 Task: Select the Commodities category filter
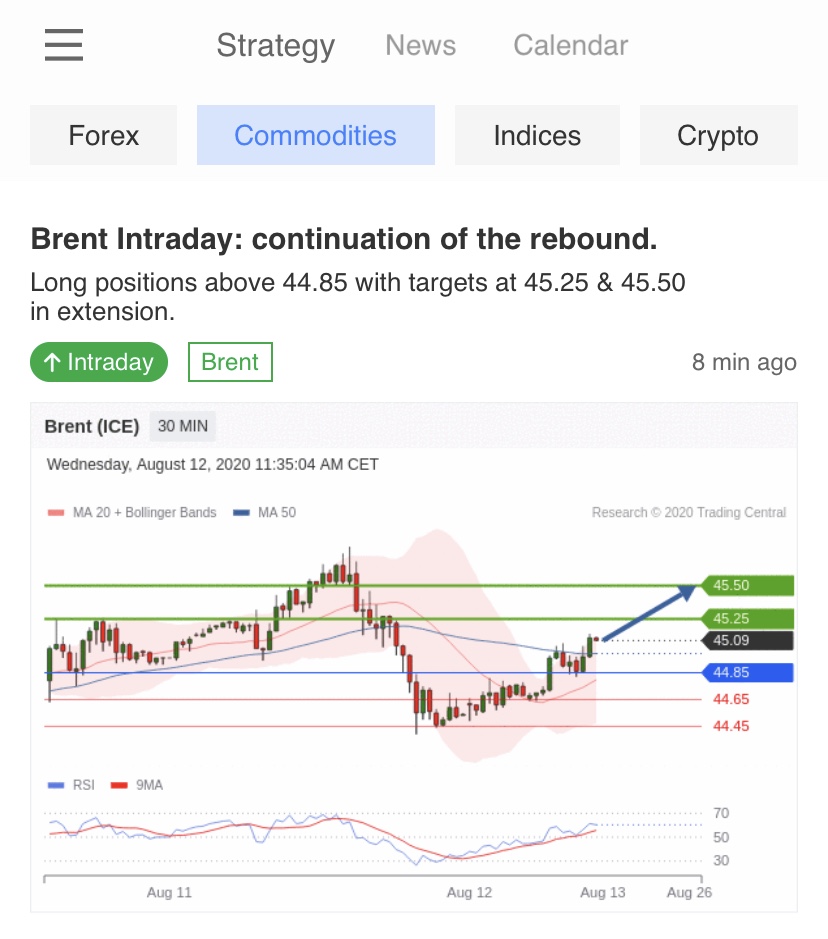click(315, 135)
